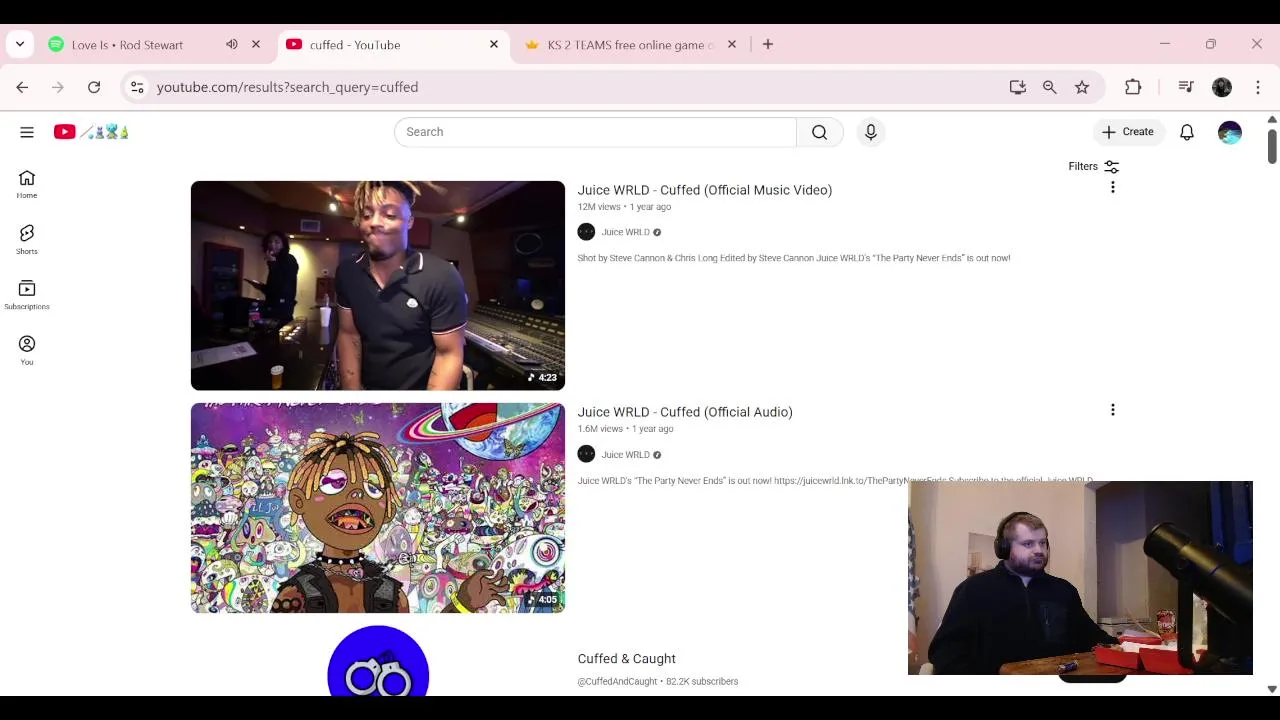Viewport: 1280px width, 720px height.
Task: Click in the YouTube search box
Action: [595, 132]
